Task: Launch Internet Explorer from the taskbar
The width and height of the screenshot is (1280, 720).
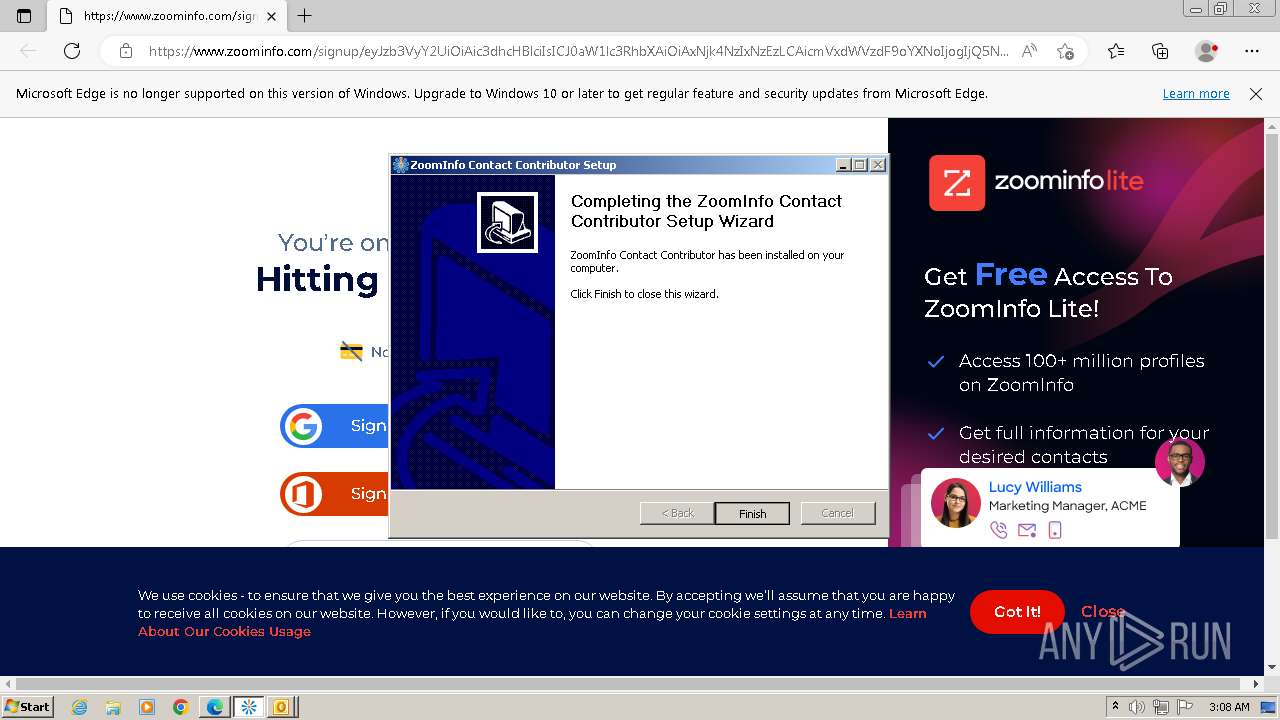Action: click(80, 707)
